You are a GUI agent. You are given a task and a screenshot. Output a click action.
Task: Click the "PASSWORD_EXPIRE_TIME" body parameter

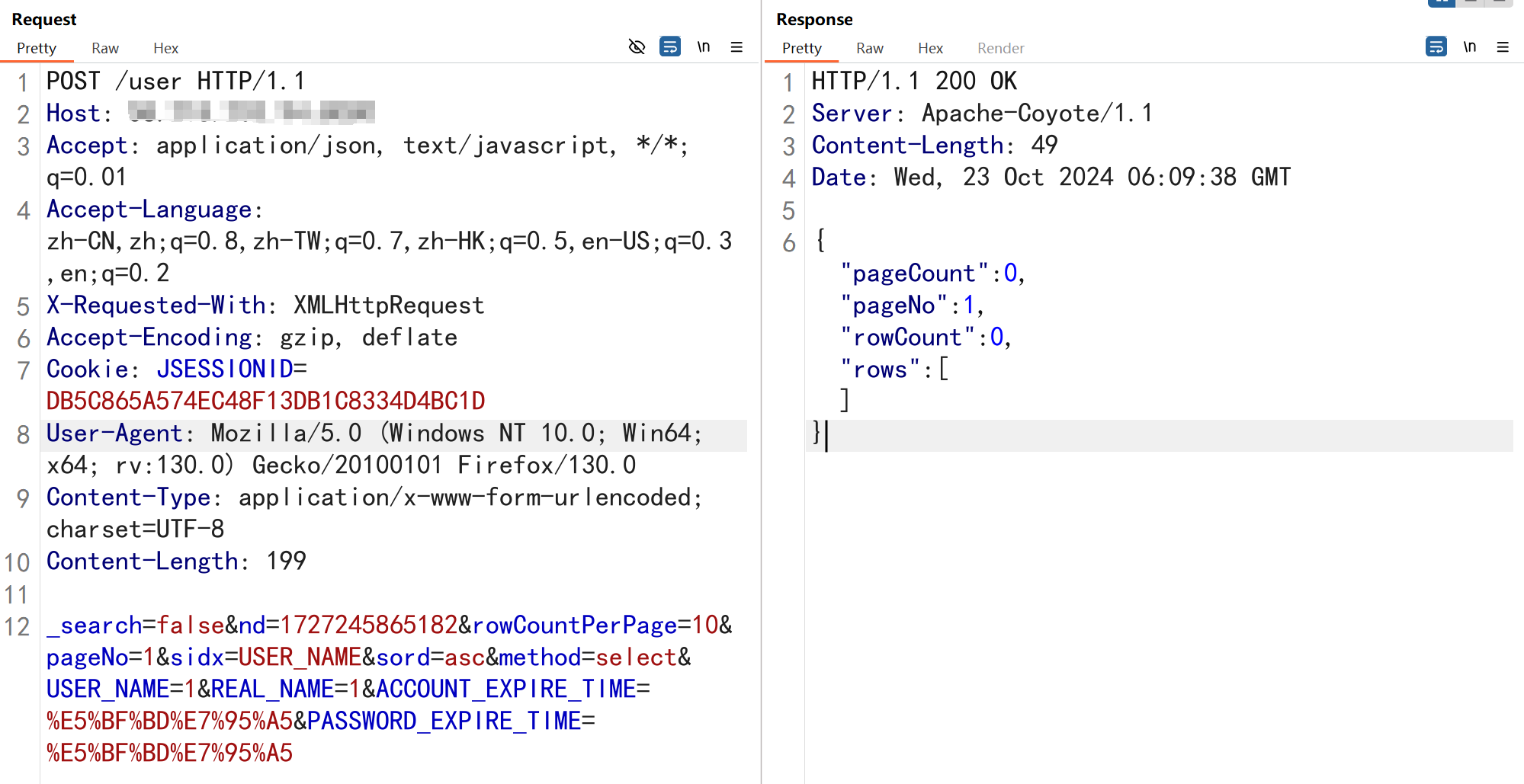444,721
